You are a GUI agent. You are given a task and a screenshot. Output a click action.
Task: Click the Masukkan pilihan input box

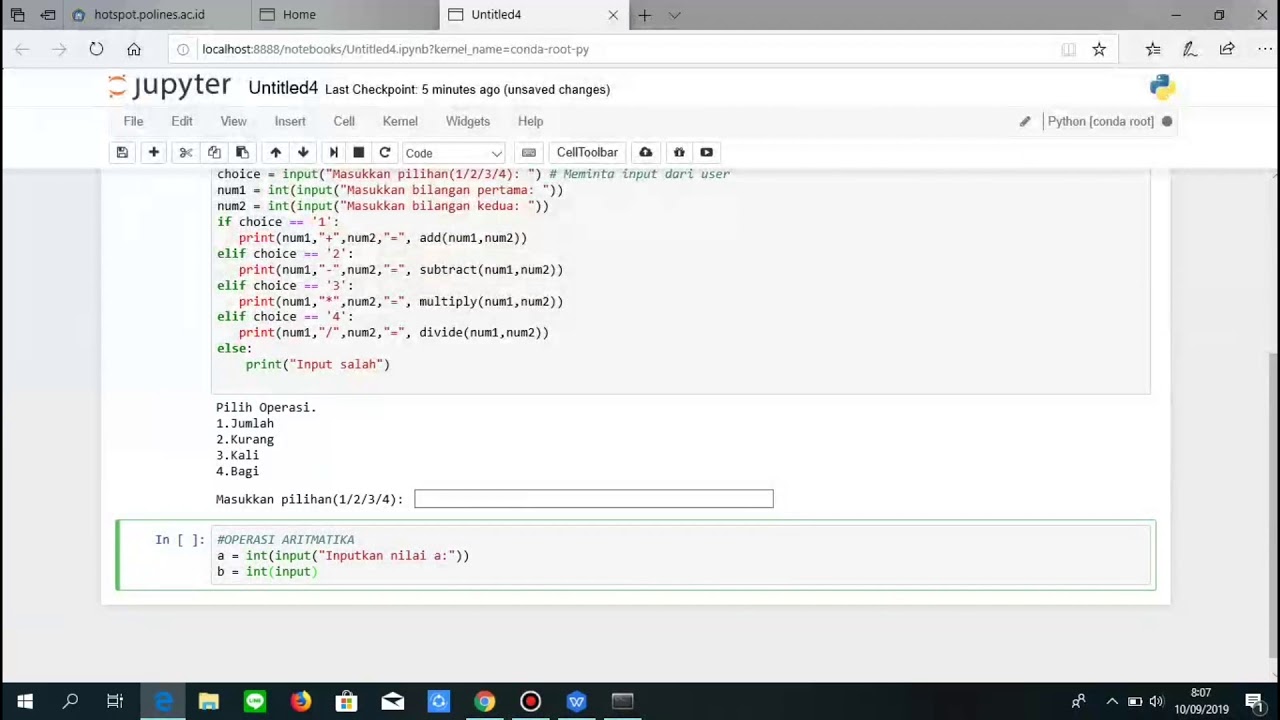click(x=594, y=499)
